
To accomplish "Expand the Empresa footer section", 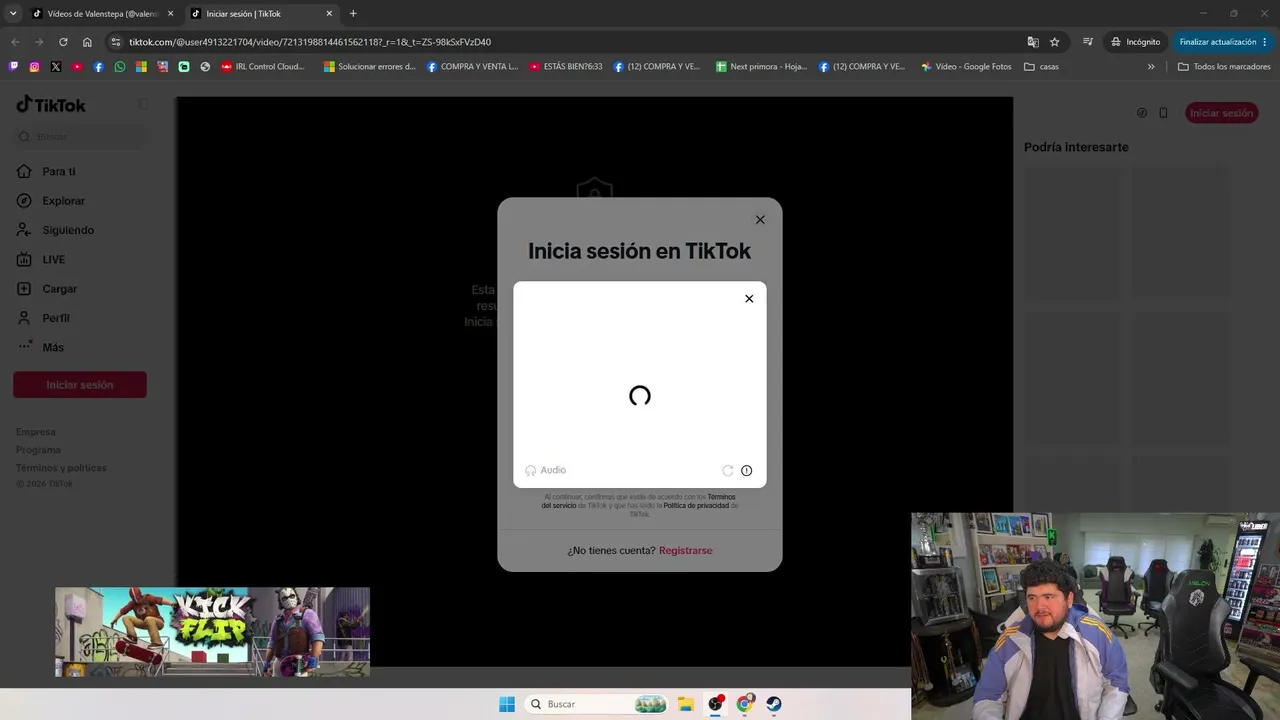I will (36, 432).
